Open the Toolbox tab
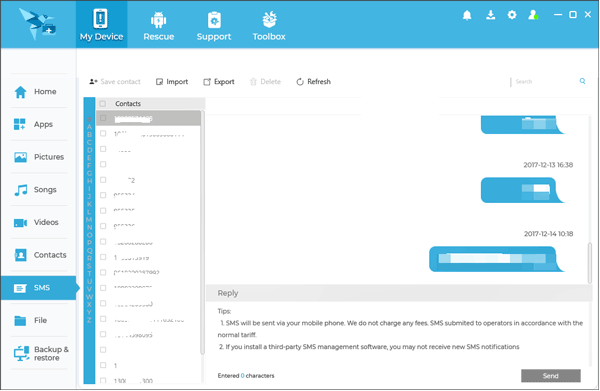 pyautogui.click(x=269, y=25)
